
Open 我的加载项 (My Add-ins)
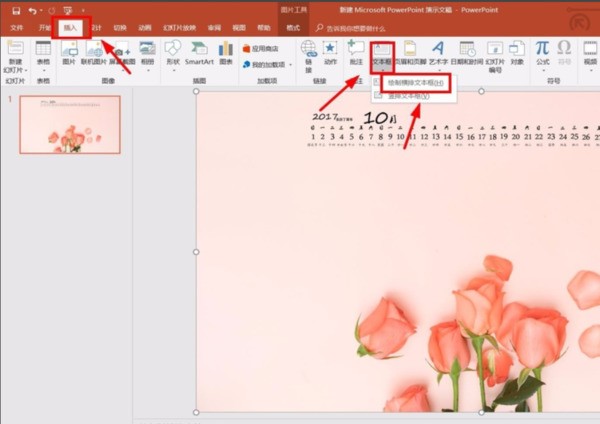pyautogui.click(x=264, y=65)
